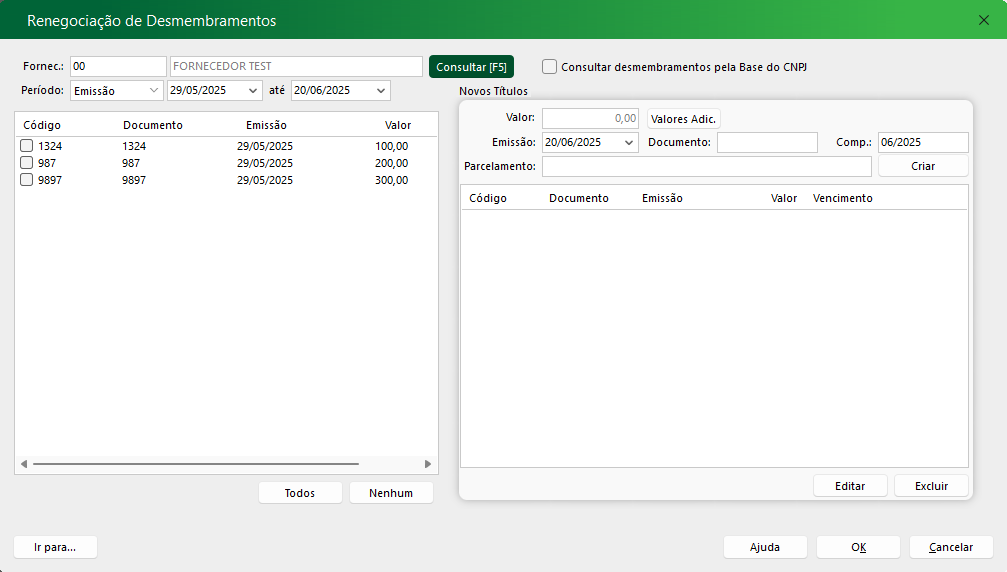Expand the start date picker 29/05/2025
1007x572 pixels.
(x=253, y=91)
